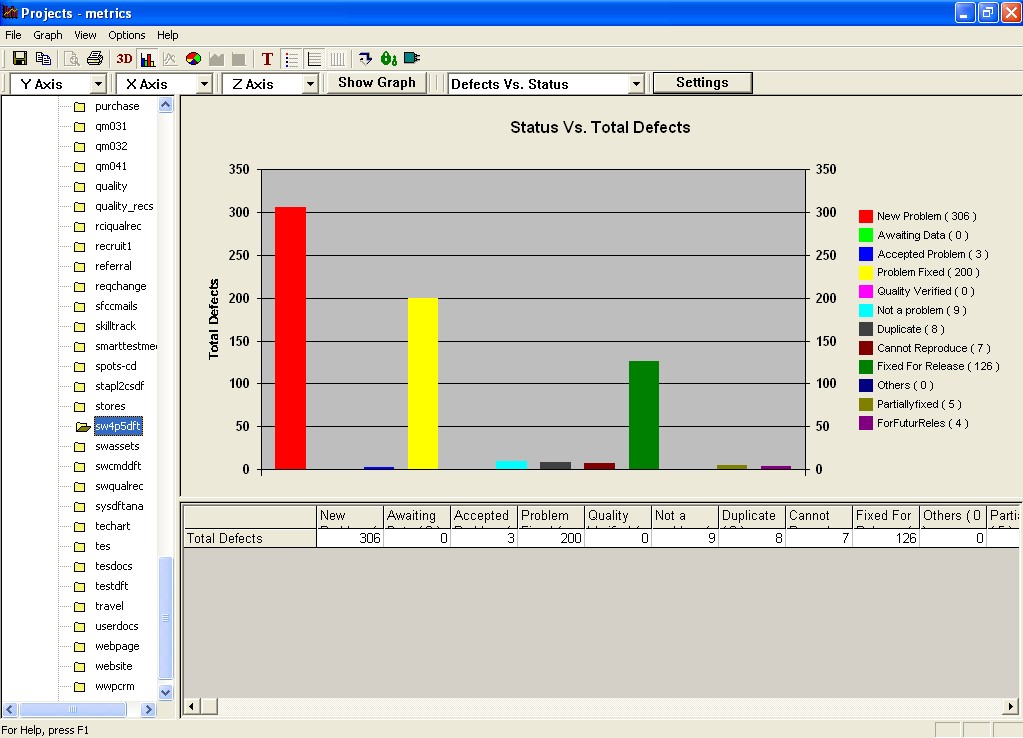The image size is (1023, 738).
Task: Click the Settings button
Action: coord(702,83)
